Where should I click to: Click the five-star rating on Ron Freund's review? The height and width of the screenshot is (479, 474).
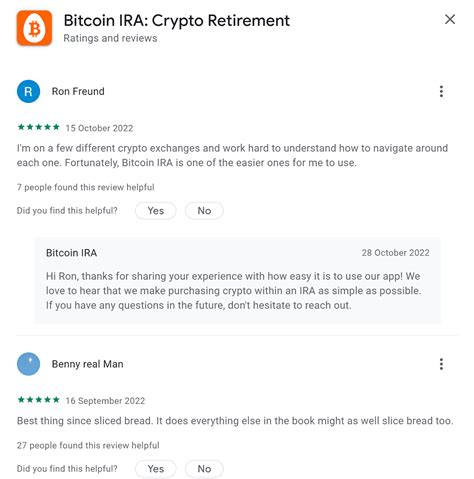tap(39, 127)
